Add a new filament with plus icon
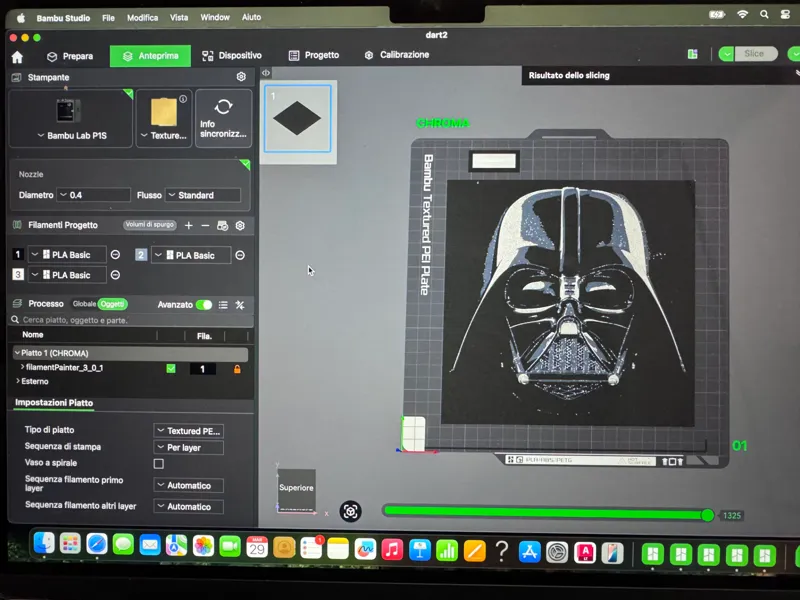The height and width of the screenshot is (600, 800). (189, 226)
